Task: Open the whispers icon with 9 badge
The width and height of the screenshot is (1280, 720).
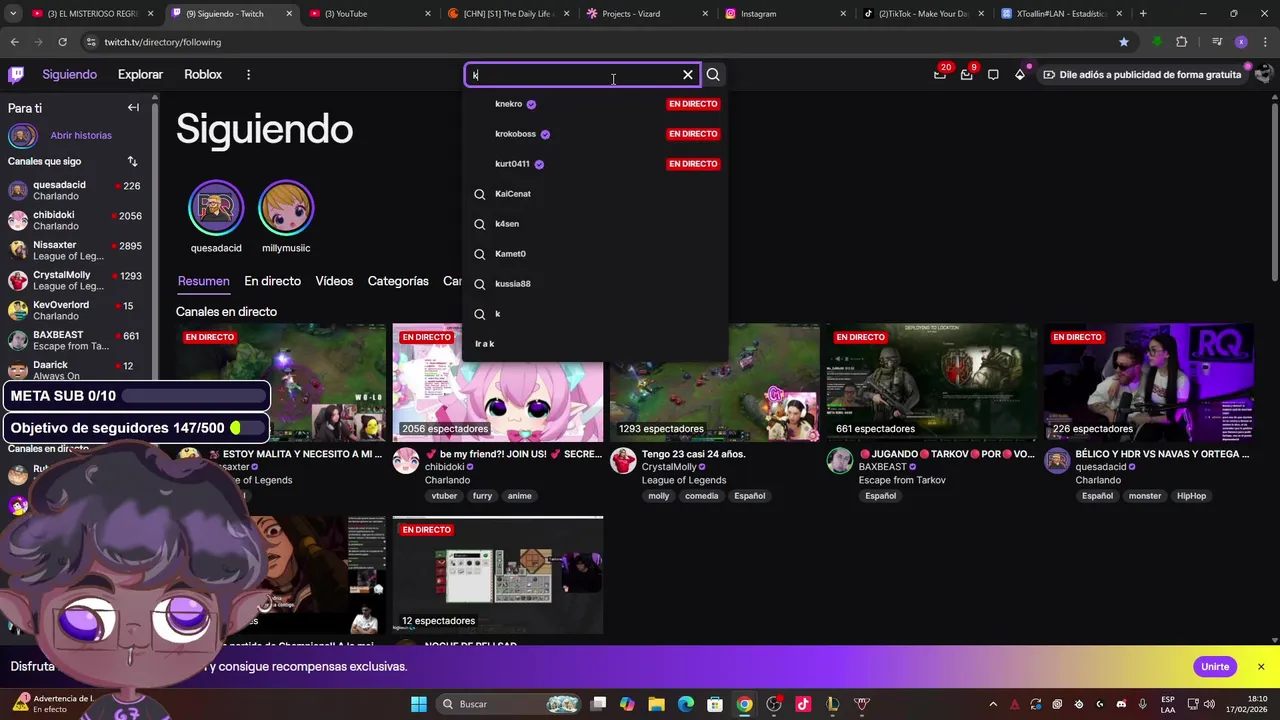Action: coord(966,74)
